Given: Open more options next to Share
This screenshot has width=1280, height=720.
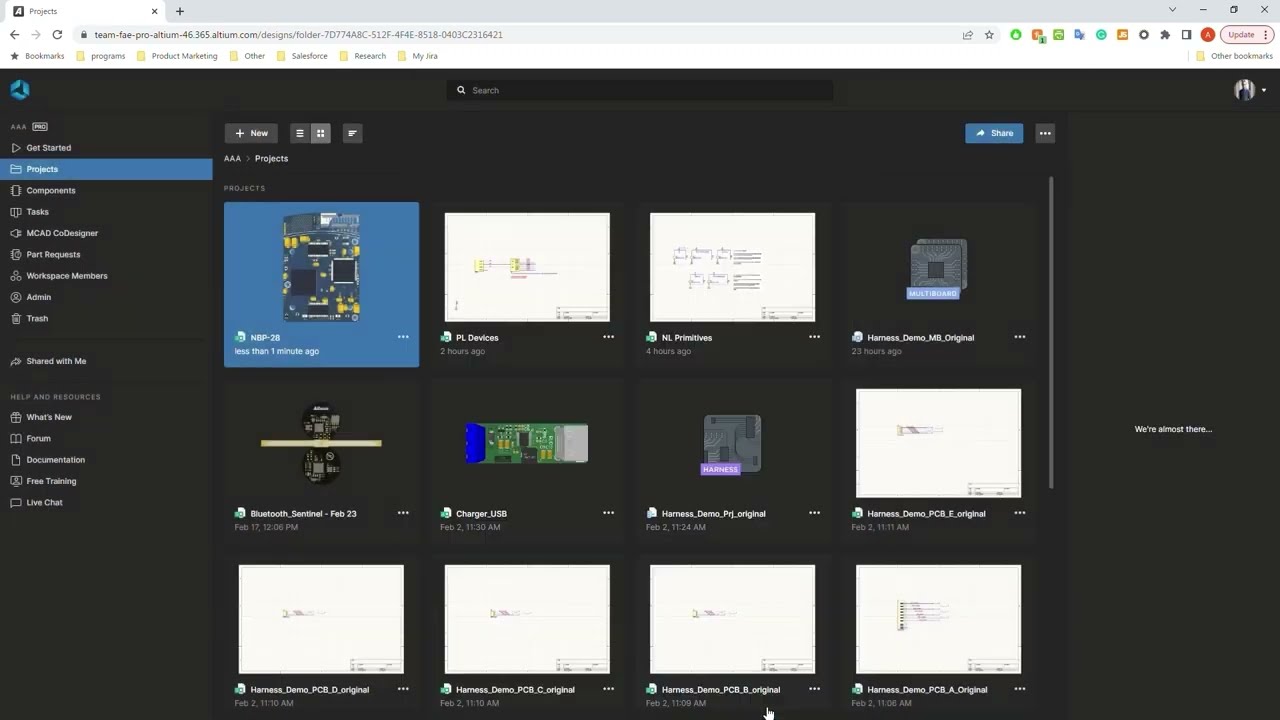Looking at the screenshot, I should (x=1045, y=133).
